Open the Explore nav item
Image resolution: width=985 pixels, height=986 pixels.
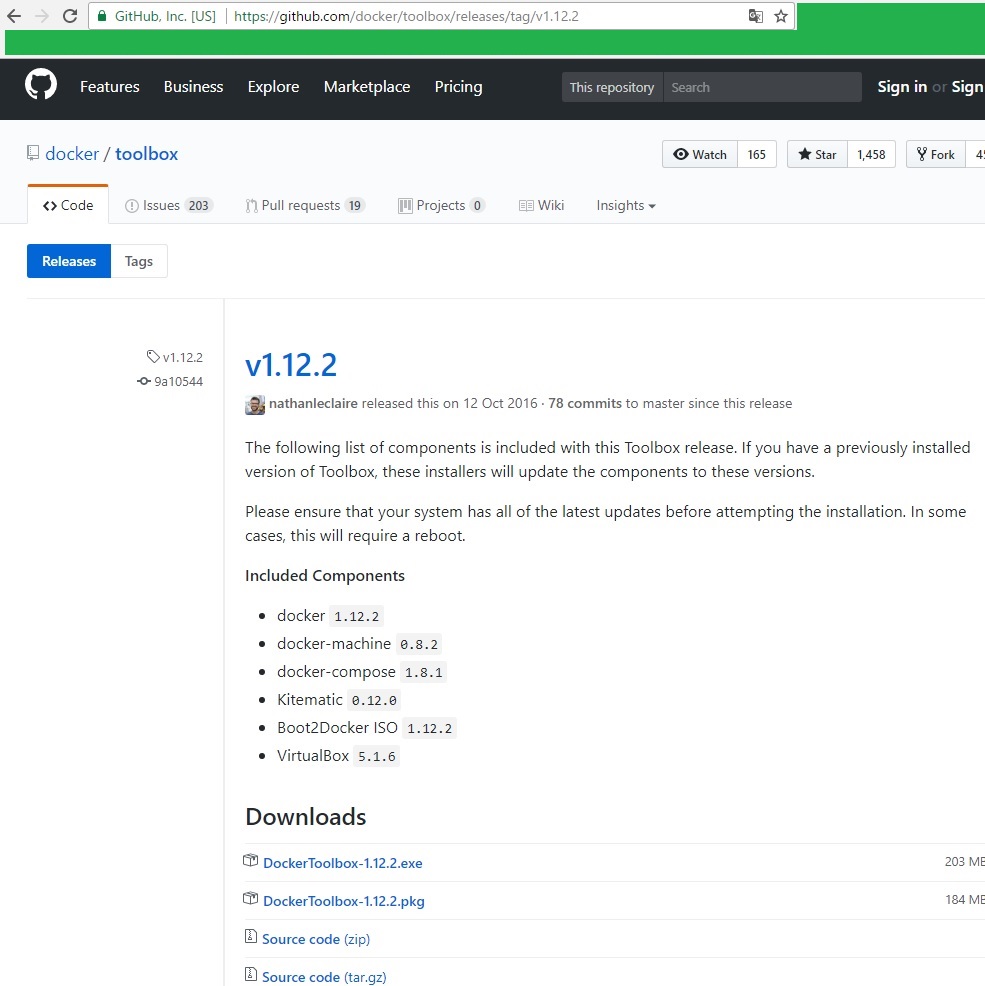(x=273, y=87)
